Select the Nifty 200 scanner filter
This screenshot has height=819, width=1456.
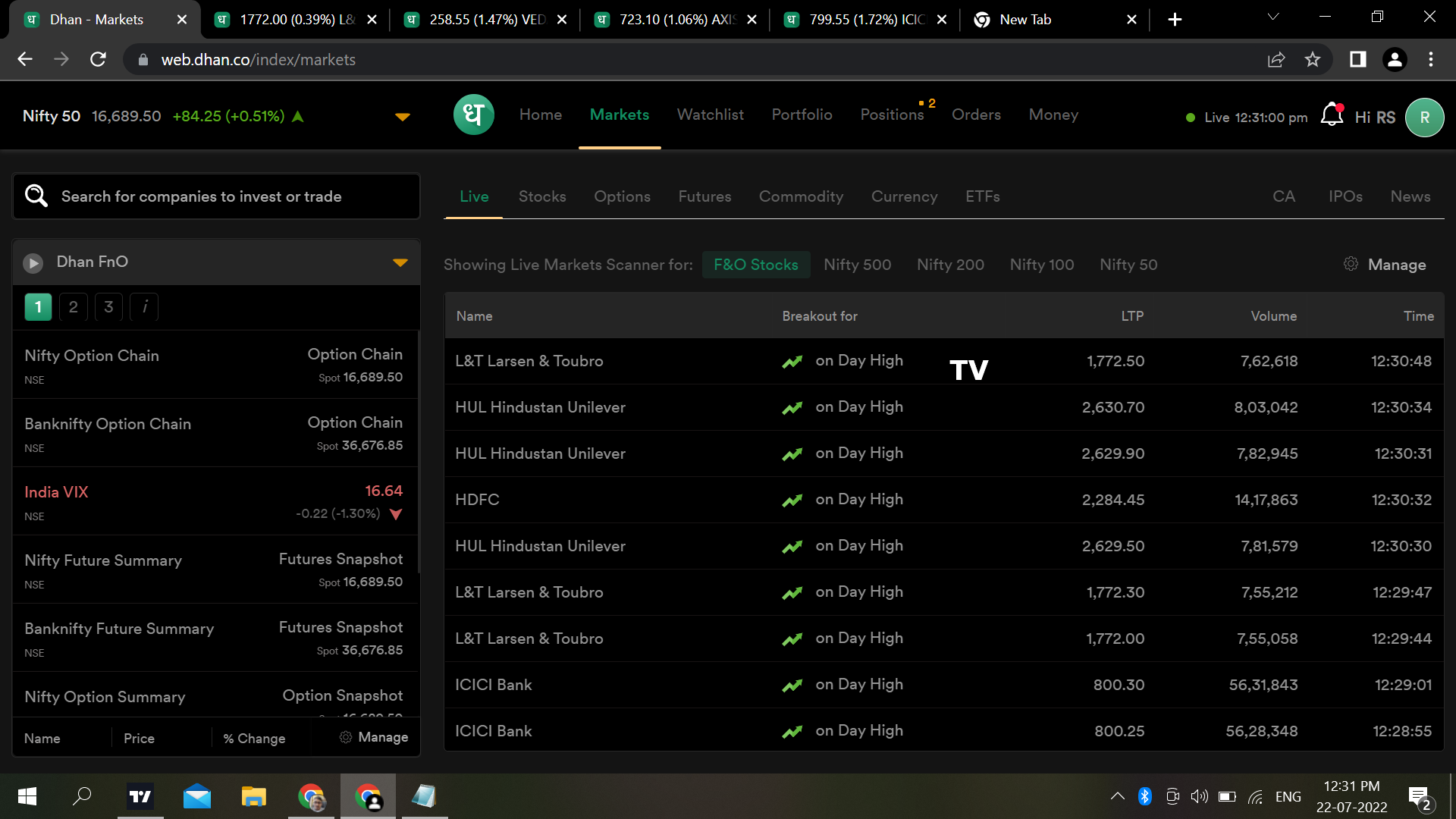click(x=950, y=265)
